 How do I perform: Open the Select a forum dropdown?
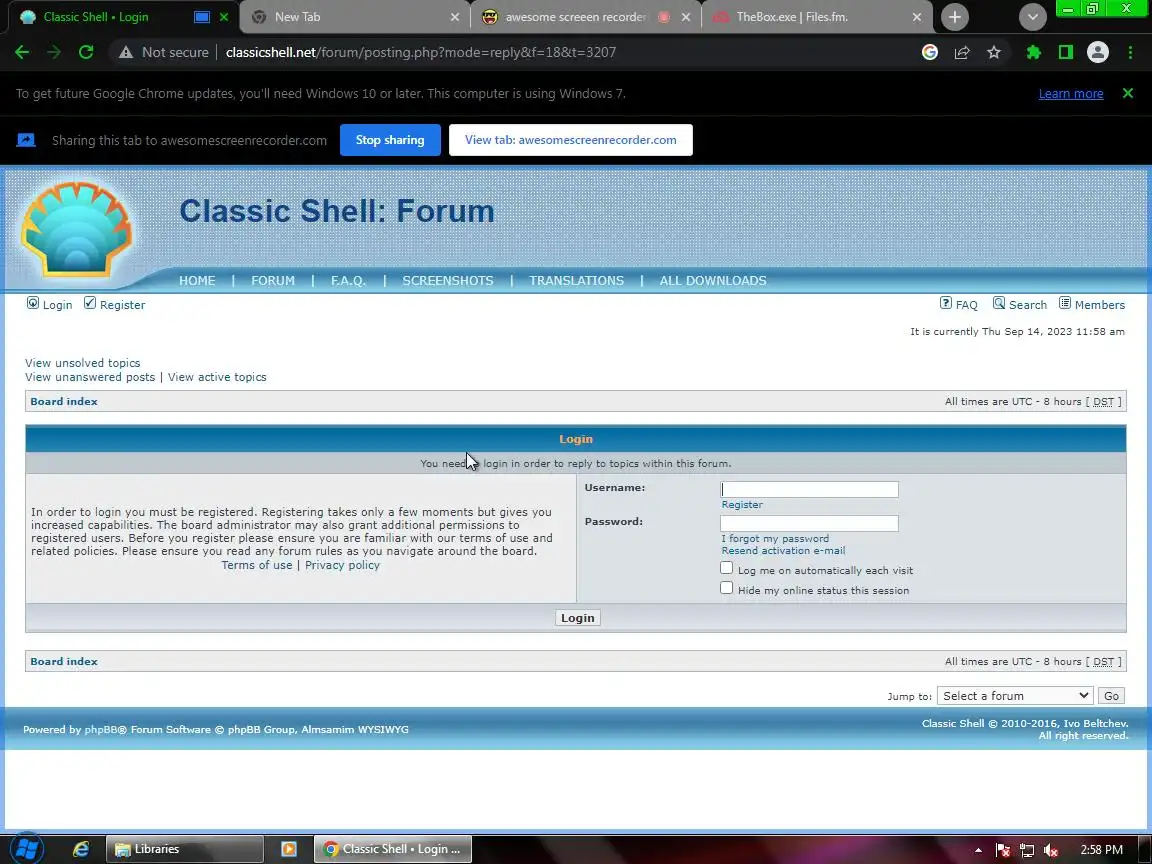pyautogui.click(x=1015, y=696)
